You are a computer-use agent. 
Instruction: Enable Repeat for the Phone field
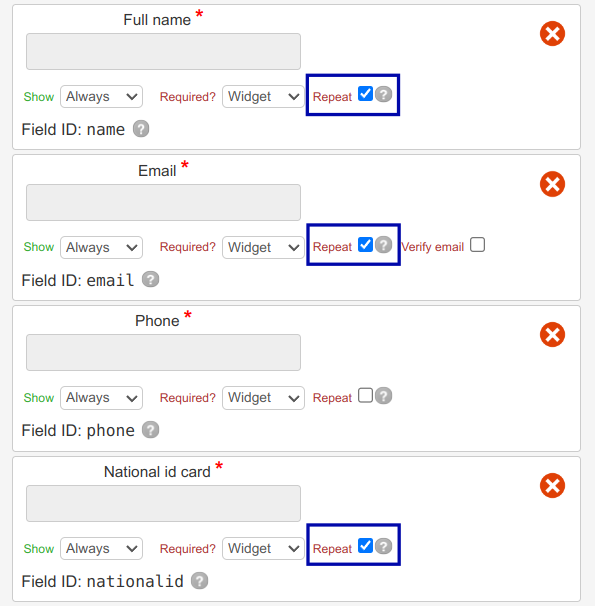(365, 395)
